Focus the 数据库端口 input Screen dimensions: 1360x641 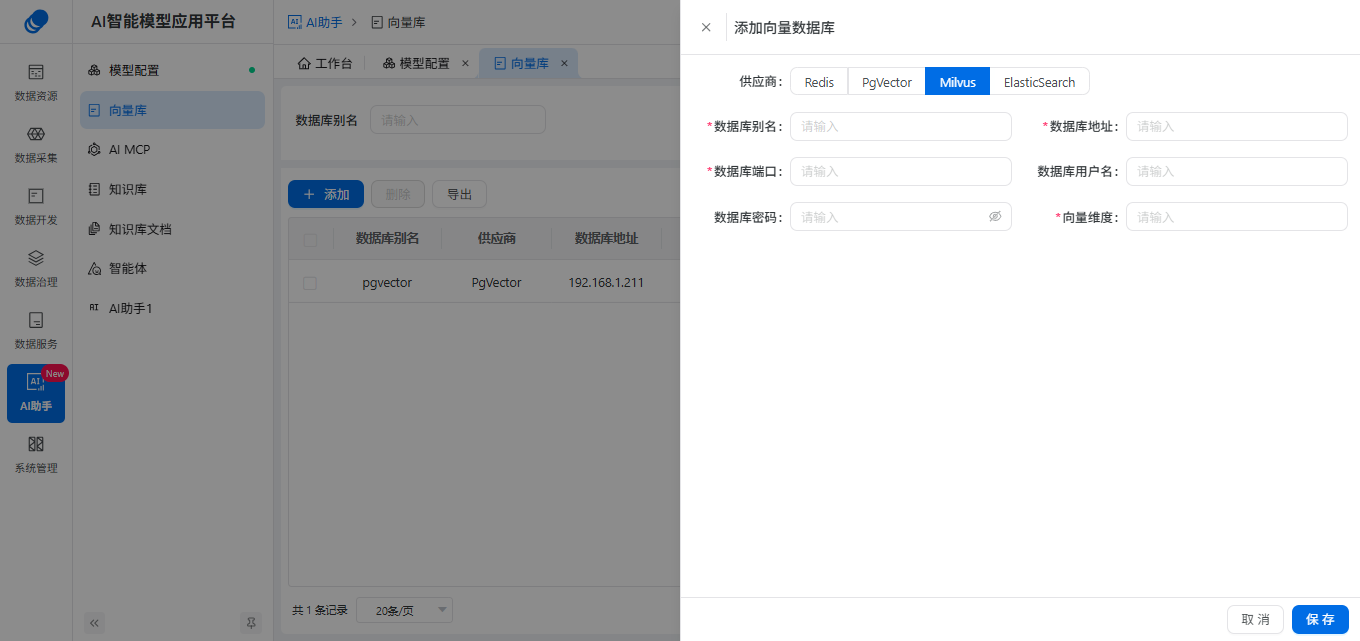point(901,171)
